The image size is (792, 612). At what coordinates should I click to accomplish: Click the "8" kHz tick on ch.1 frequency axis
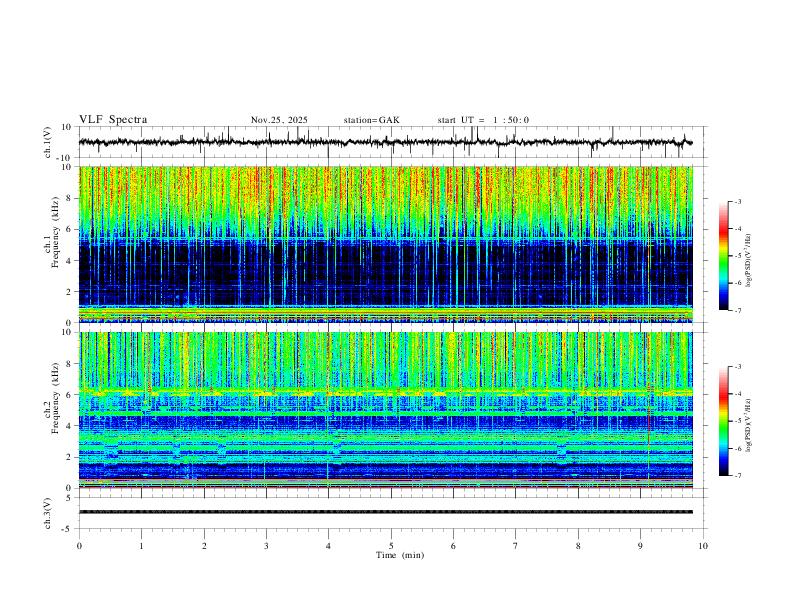pyautogui.click(x=69, y=198)
